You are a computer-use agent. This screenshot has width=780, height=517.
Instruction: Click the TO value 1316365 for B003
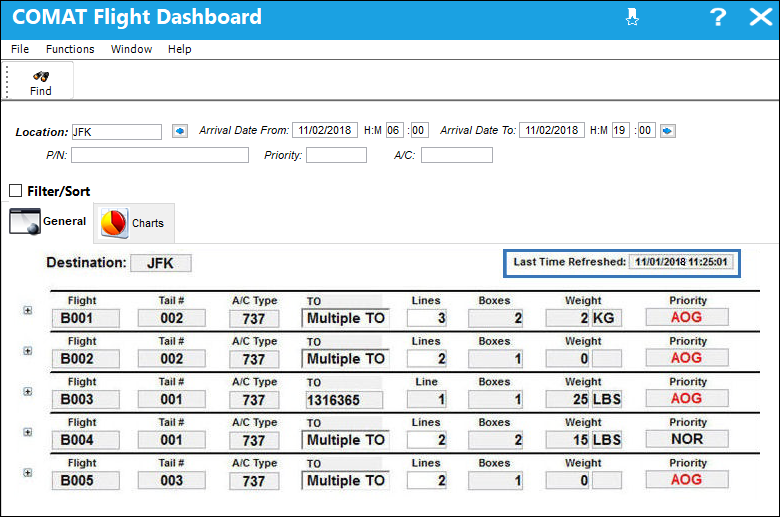click(343, 400)
